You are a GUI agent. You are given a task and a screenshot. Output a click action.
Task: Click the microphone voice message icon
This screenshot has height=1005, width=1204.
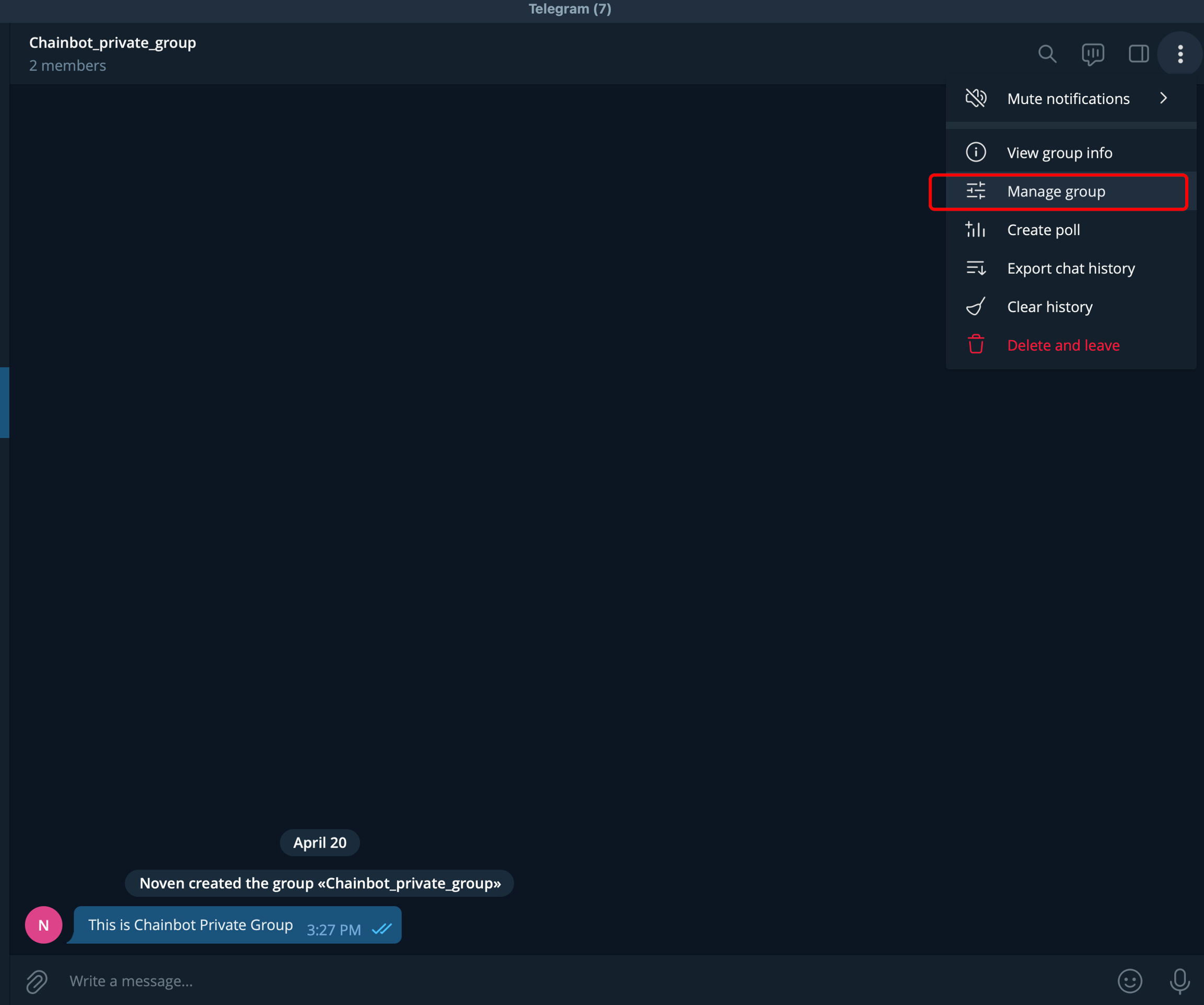(1179, 981)
